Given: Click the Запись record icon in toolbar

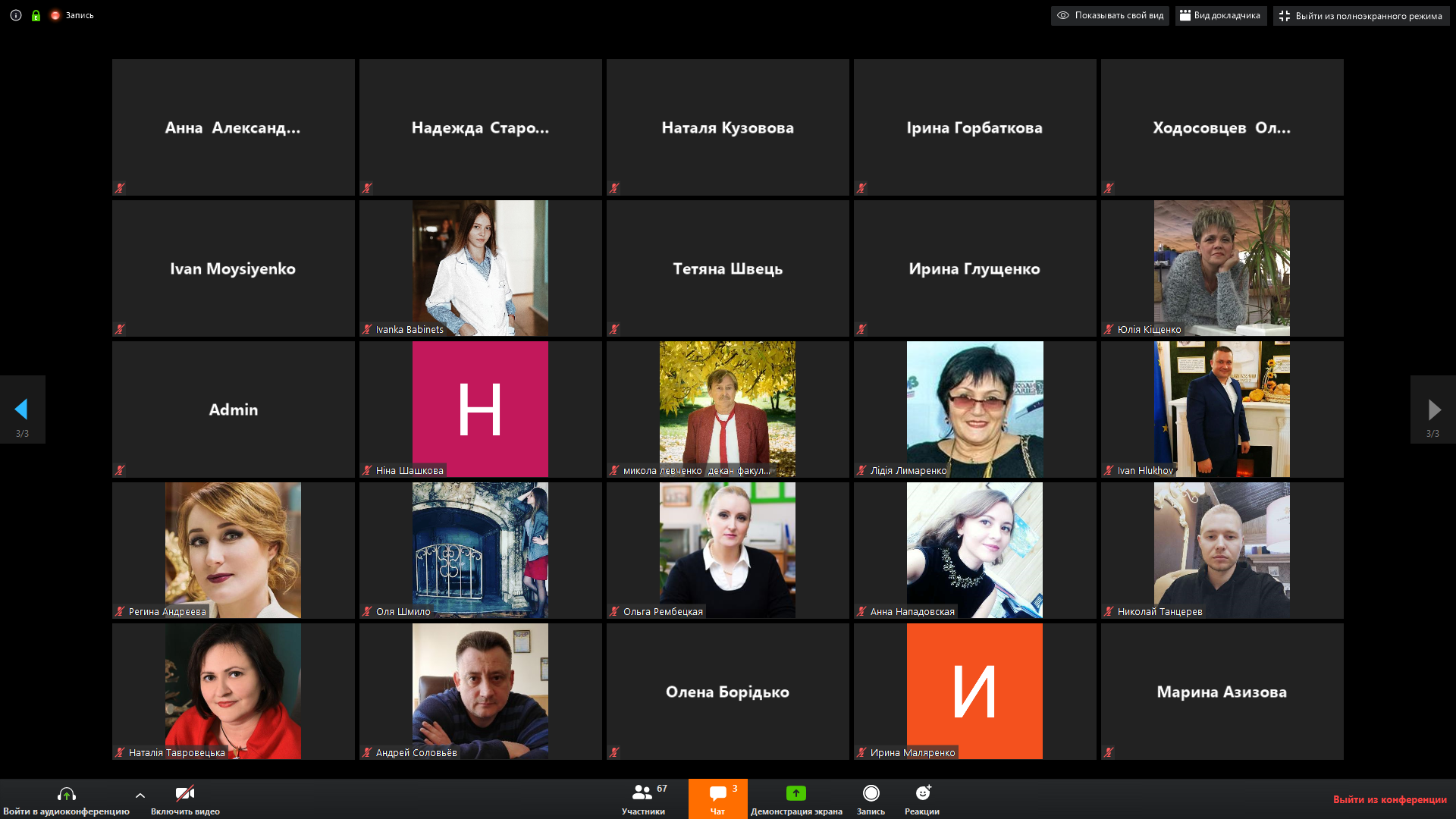Looking at the screenshot, I should pyautogui.click(x=871, y=799).
